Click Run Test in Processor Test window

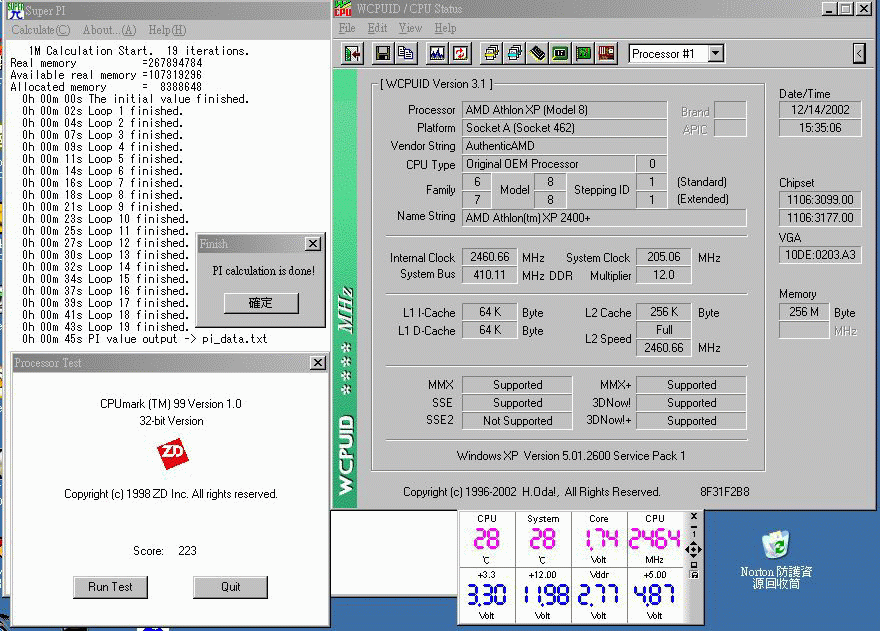(110, 587)
